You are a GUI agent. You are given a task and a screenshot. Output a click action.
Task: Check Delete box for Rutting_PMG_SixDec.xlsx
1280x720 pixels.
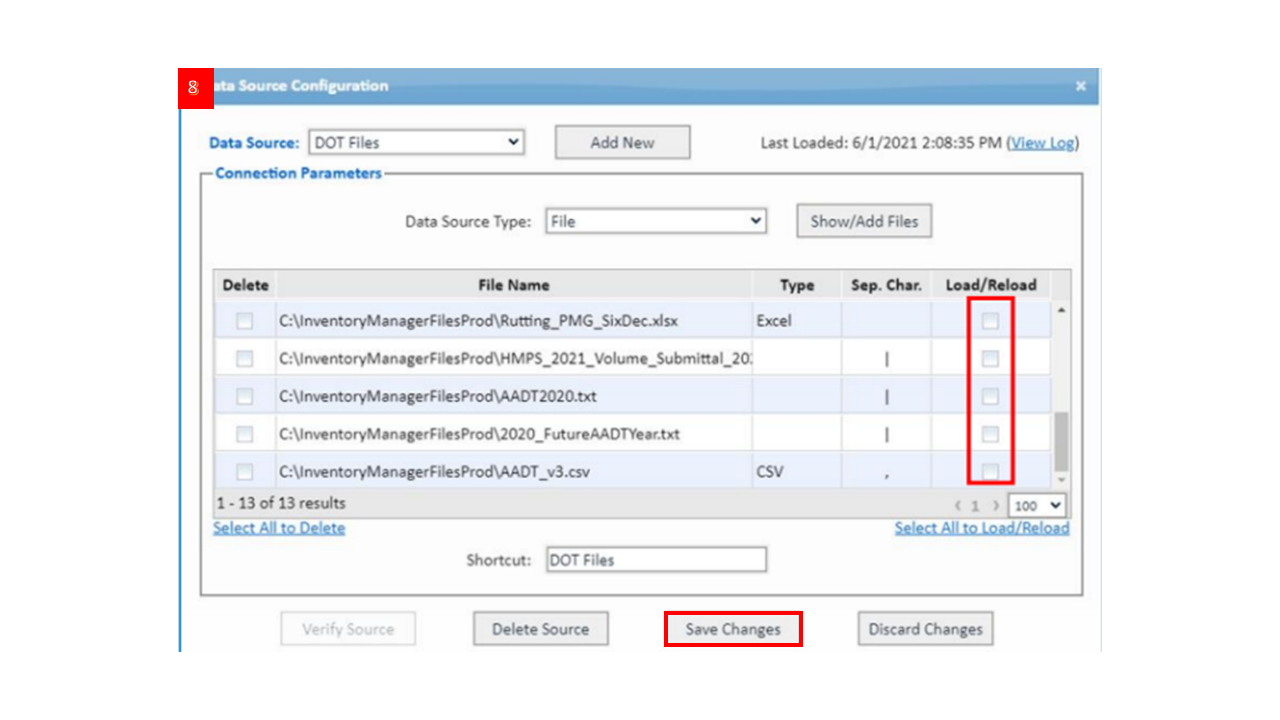[x=244, y=321]
